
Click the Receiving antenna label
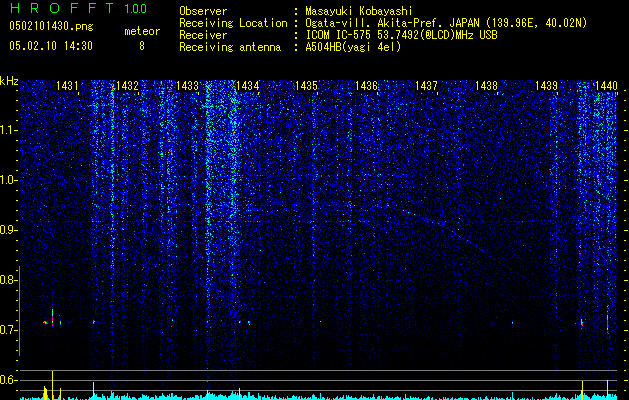coord(230,47)
